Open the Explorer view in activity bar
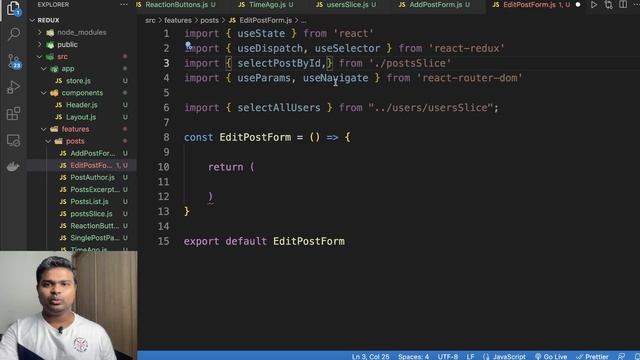Image resolution: width=640 pixels, height=360 pixels. pyautogui.click(x=13, y=8)
